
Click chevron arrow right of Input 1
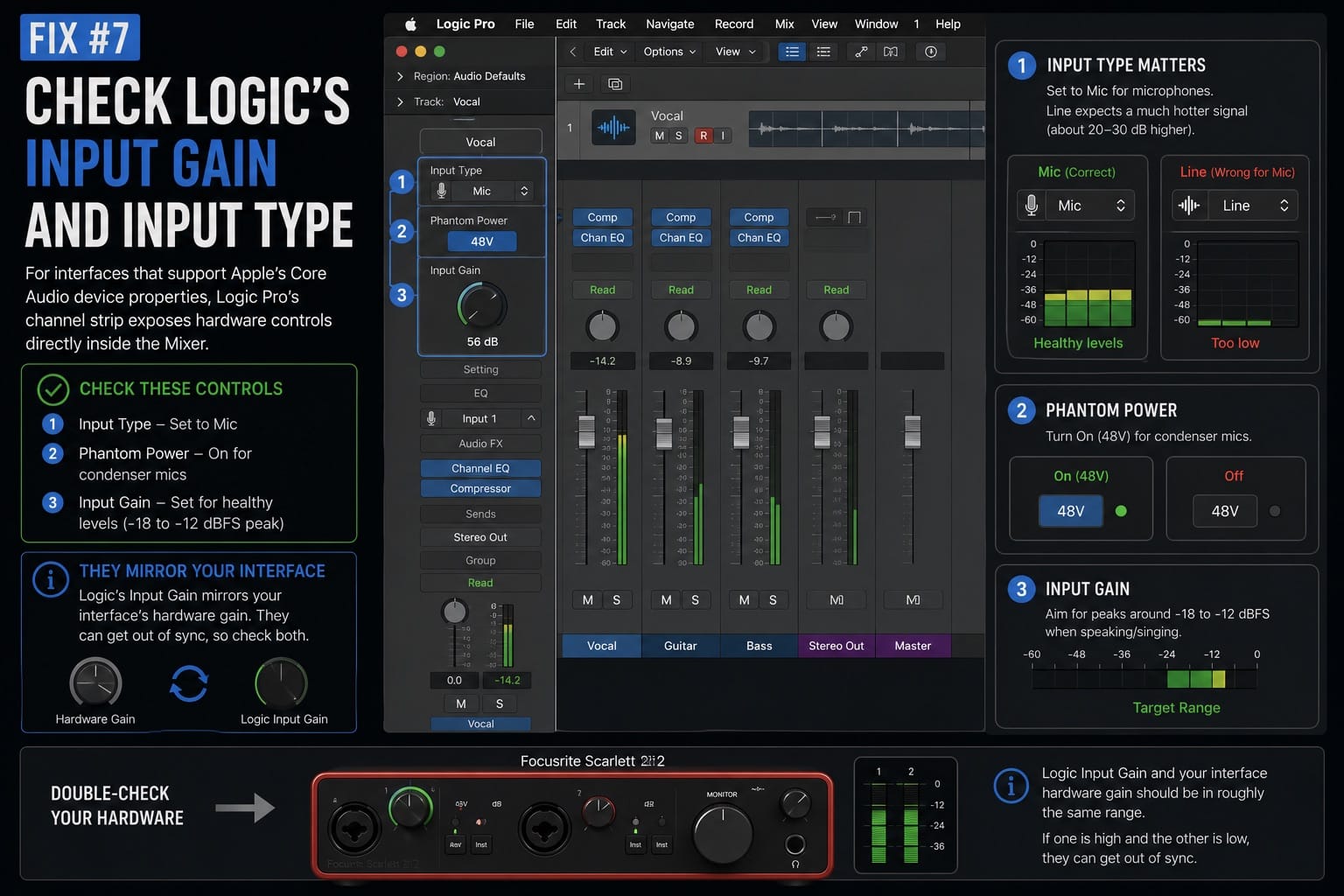pos(531,418)
